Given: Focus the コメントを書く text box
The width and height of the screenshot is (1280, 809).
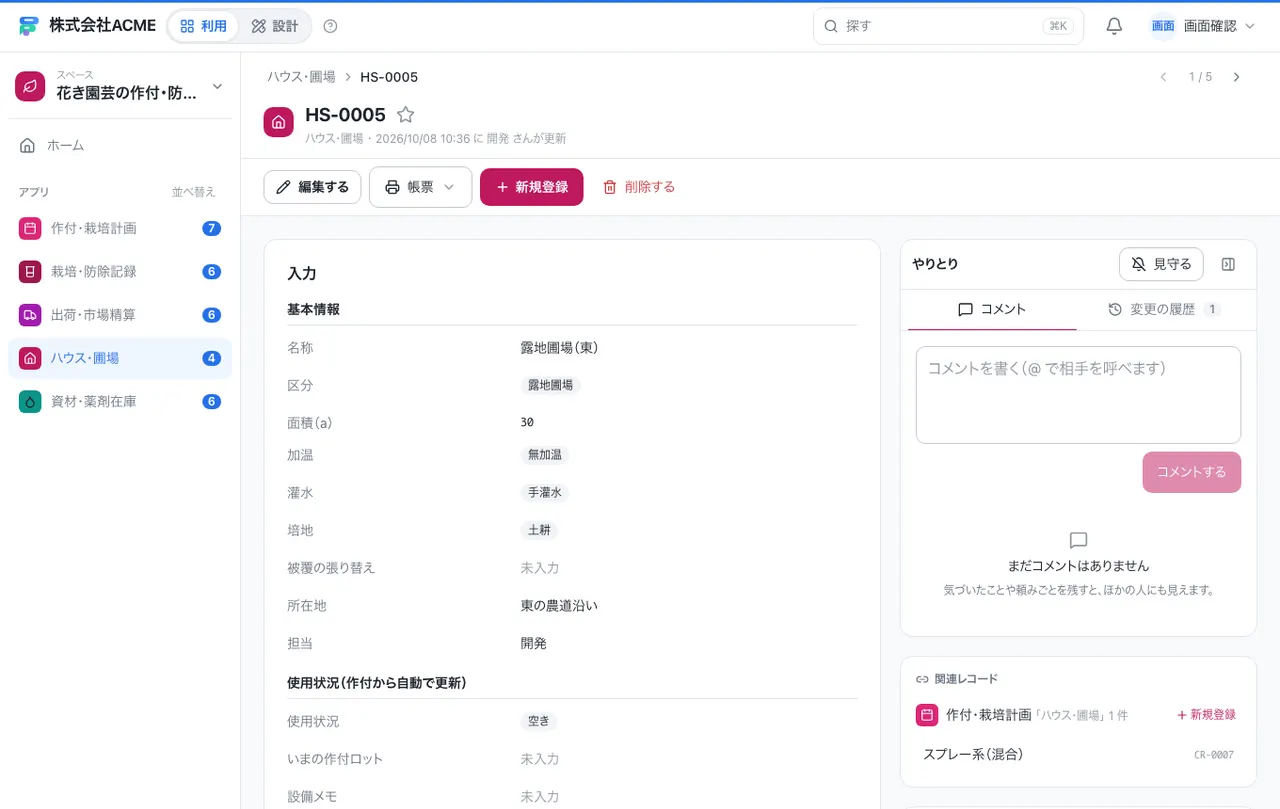Looking at the screenshot, I should [1078, 395].
